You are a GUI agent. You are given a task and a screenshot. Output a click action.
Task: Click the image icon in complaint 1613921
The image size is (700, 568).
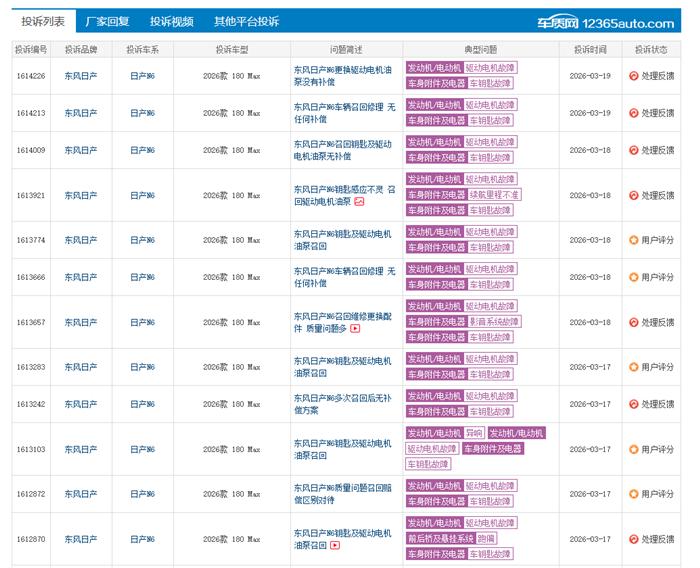click(359, 202)
